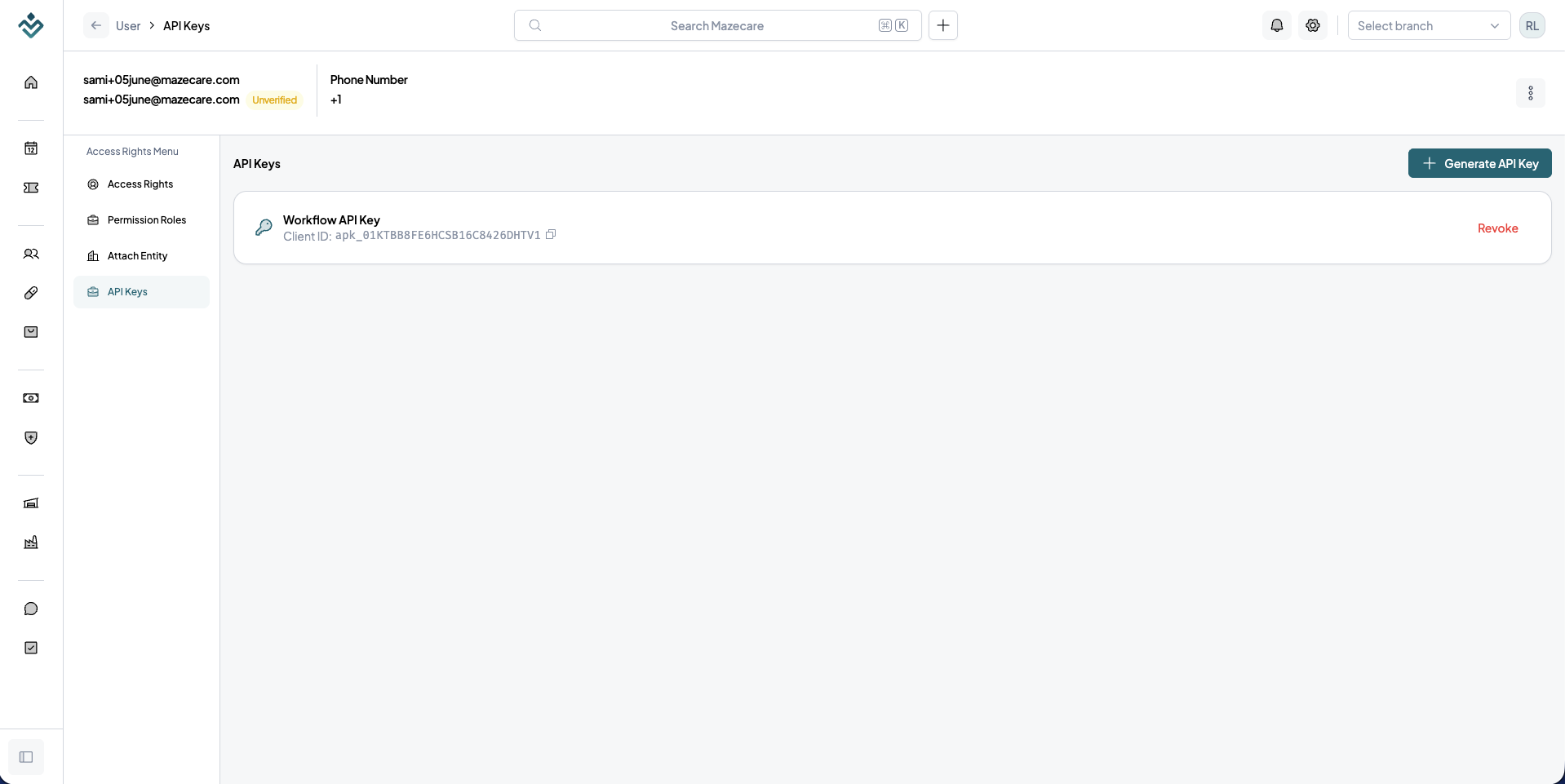Open the ticket icon in the sidebar
The width and height of the screenshot is (1565, 784).
(31, 188)
